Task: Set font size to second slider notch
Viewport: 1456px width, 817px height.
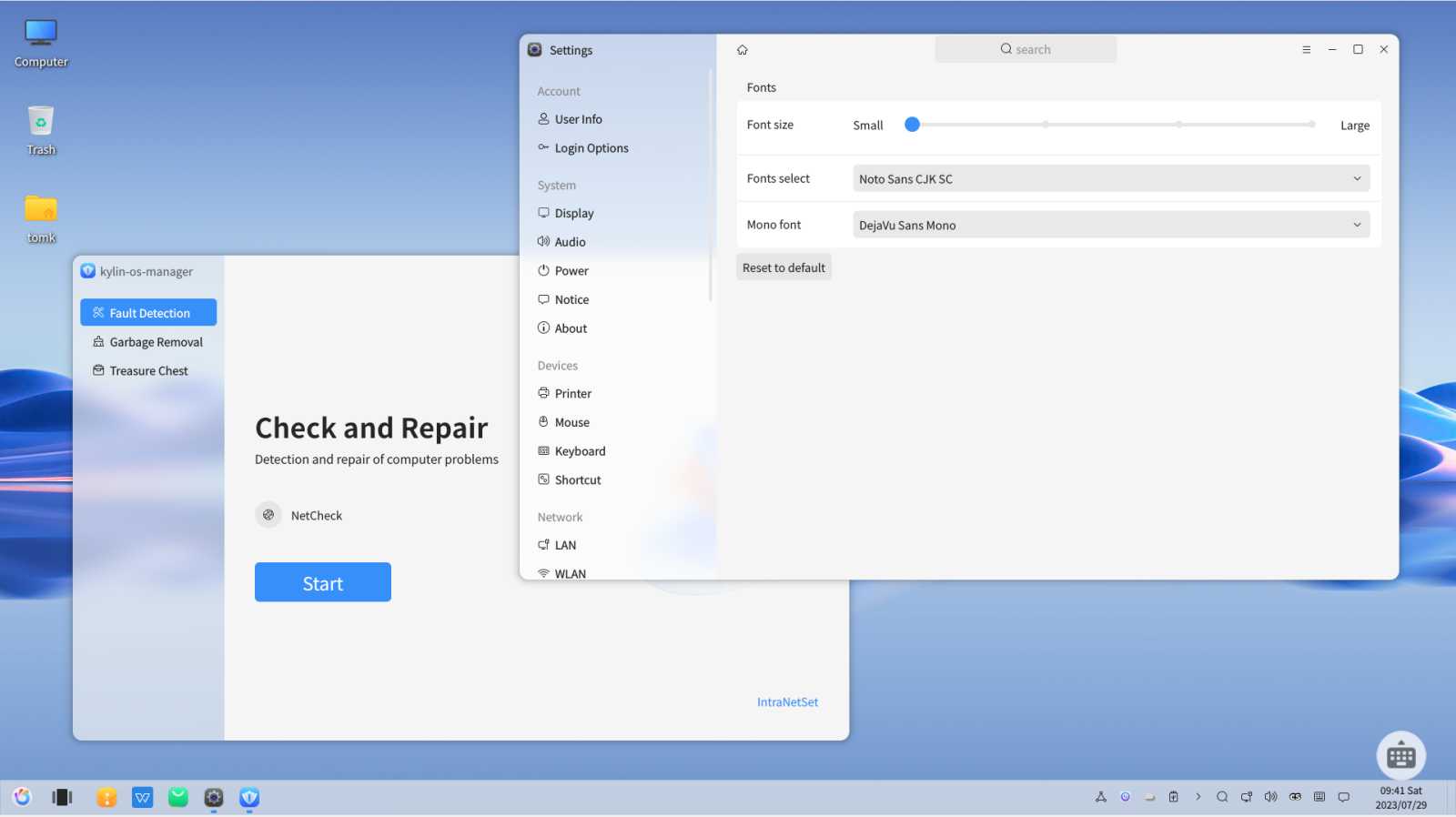Action: (x=1046, y=125)
